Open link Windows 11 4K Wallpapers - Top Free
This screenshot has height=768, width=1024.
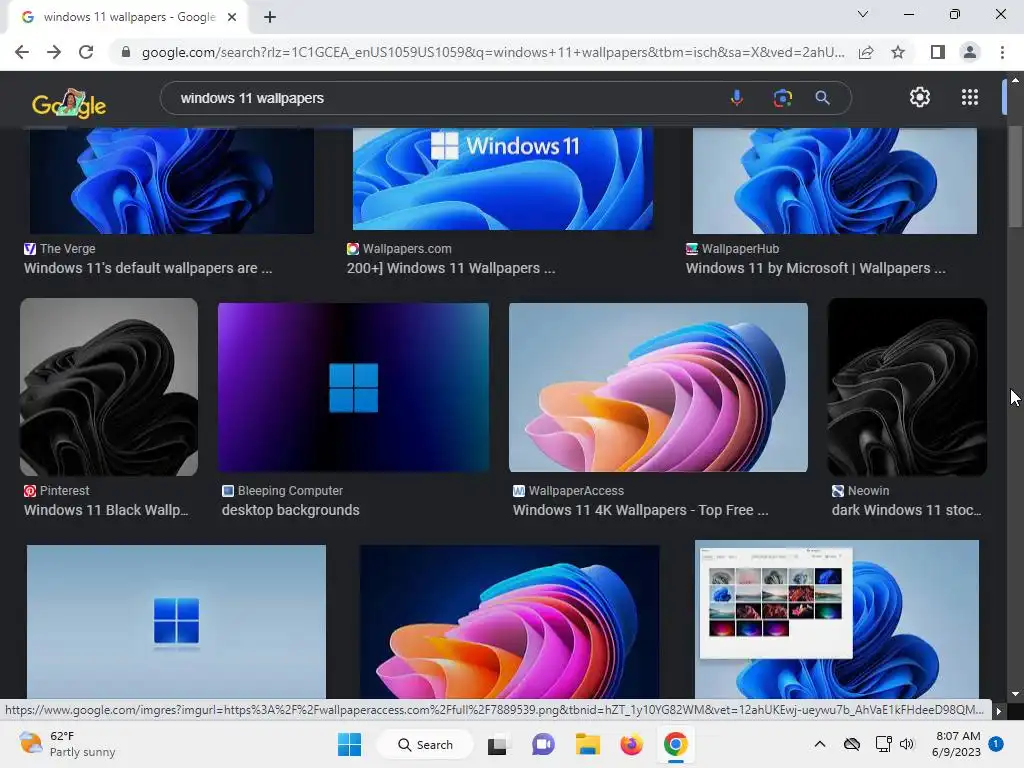(640, 510)
